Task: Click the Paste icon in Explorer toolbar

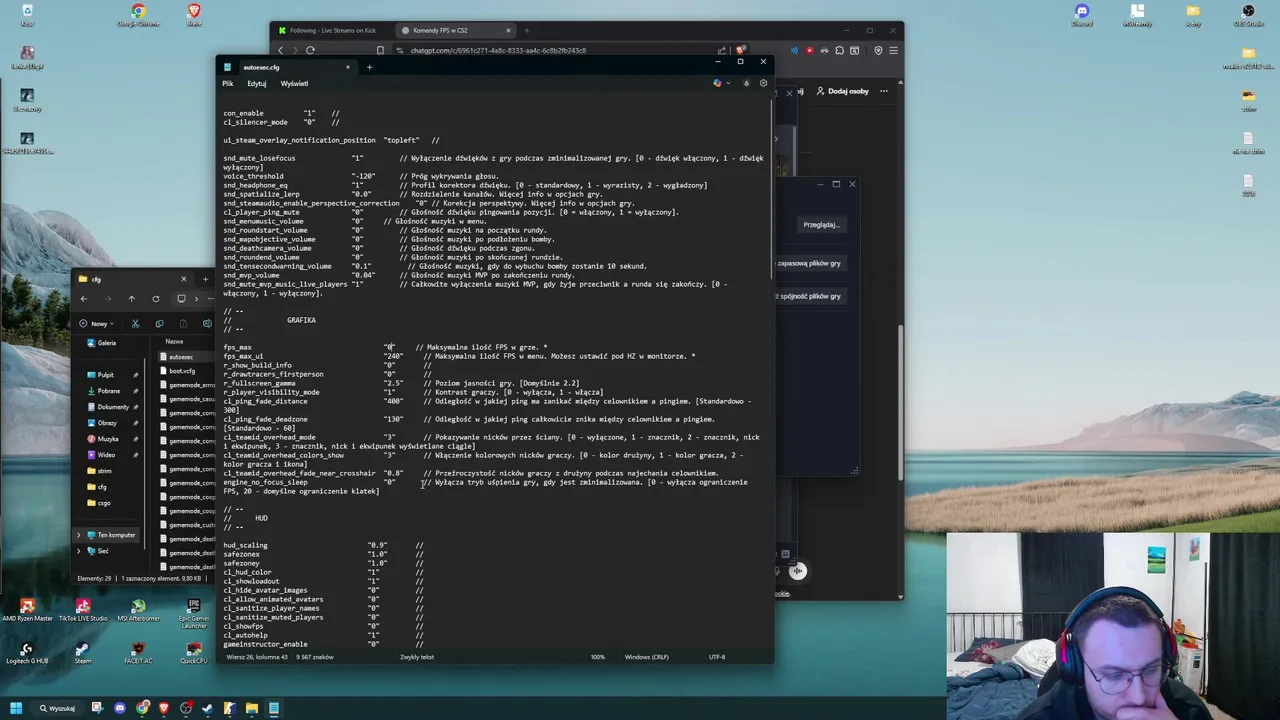Action: click(183, 324)
